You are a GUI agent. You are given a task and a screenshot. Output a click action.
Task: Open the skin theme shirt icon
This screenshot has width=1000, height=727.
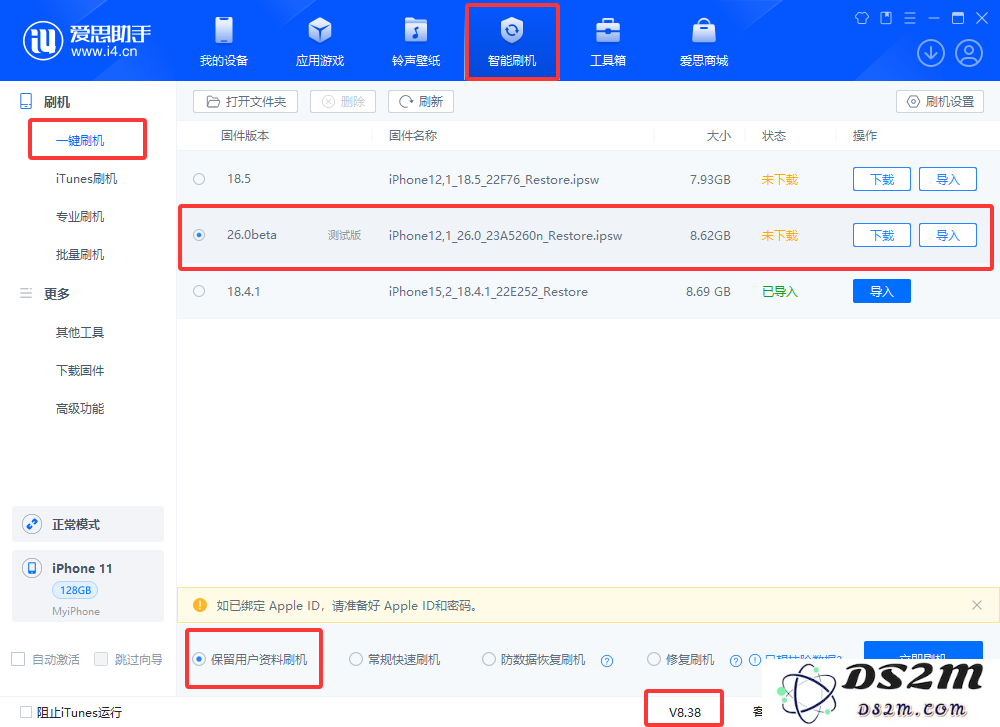click(862, 18)
